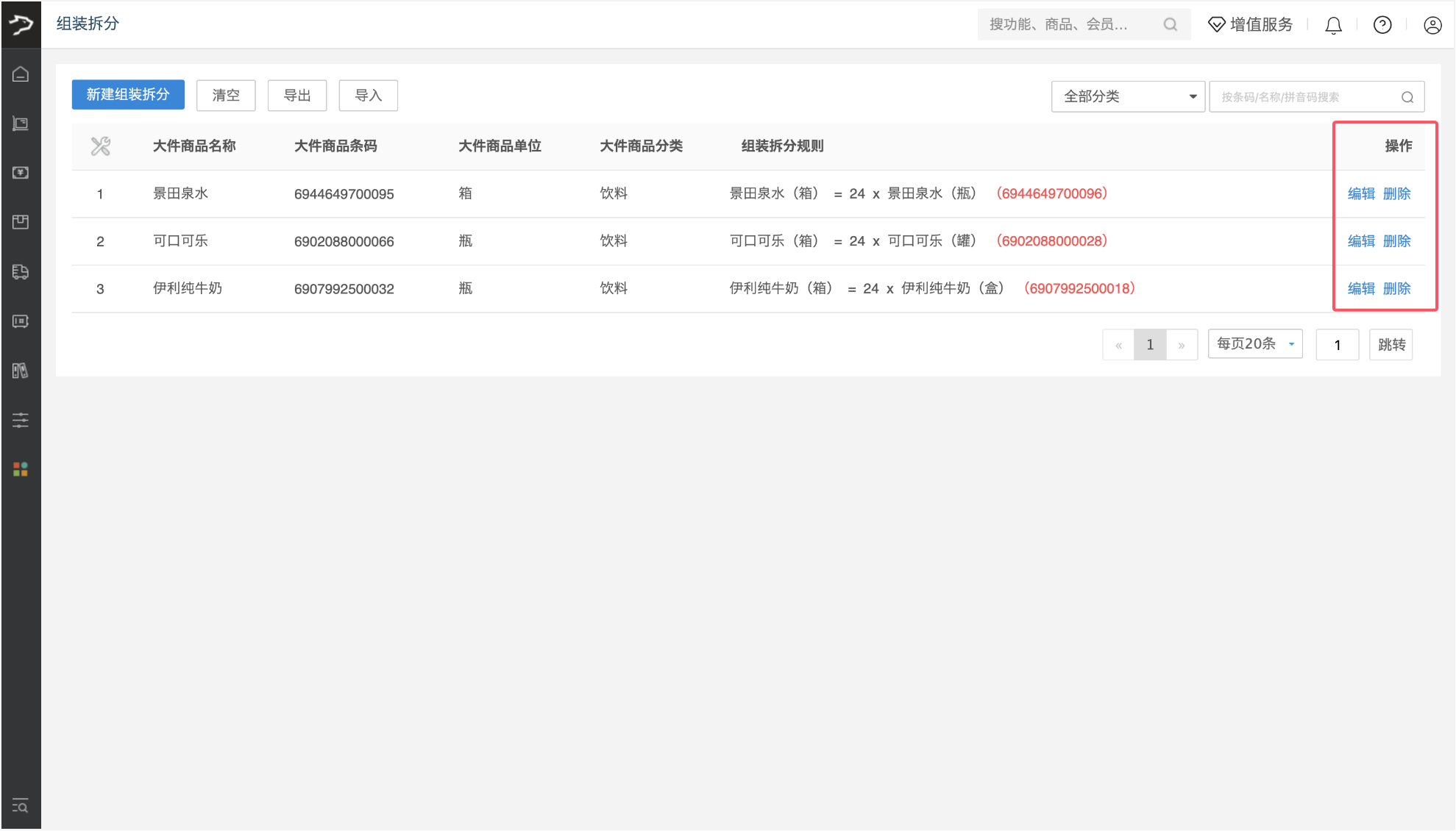This screenshot has height=831, width=1456.
Task: Click 删除 link for 伊利纯牛奶 row
Action: coord(1396,289)
